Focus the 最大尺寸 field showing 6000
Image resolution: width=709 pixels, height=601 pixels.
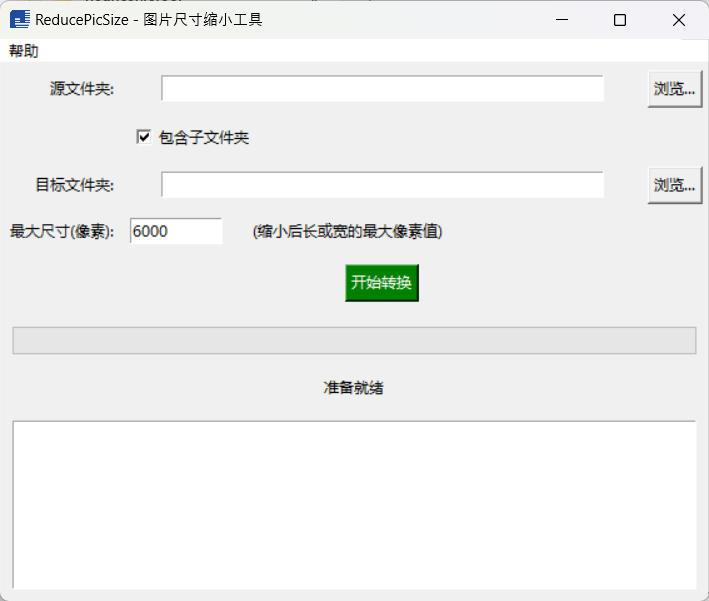click(x=176, y=231)
